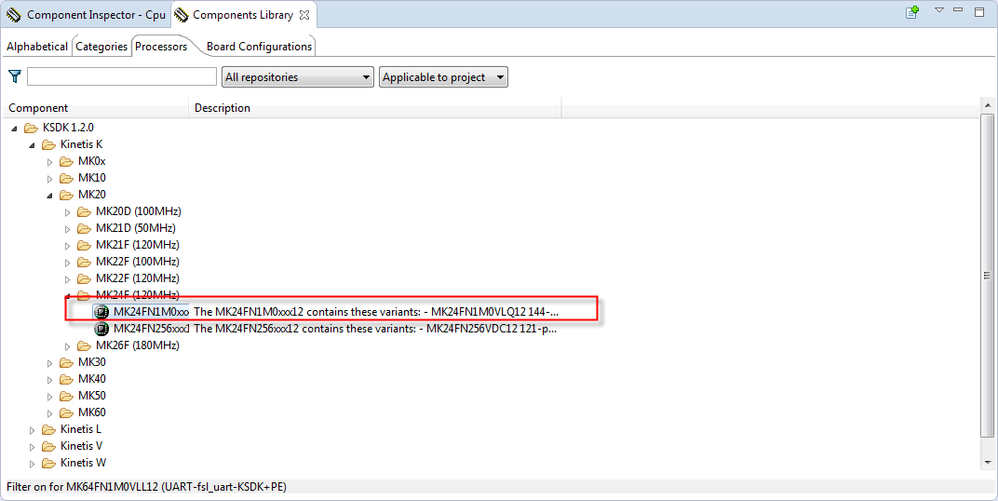Expand the MK22F (100MHz) folder

coord(67,262)
